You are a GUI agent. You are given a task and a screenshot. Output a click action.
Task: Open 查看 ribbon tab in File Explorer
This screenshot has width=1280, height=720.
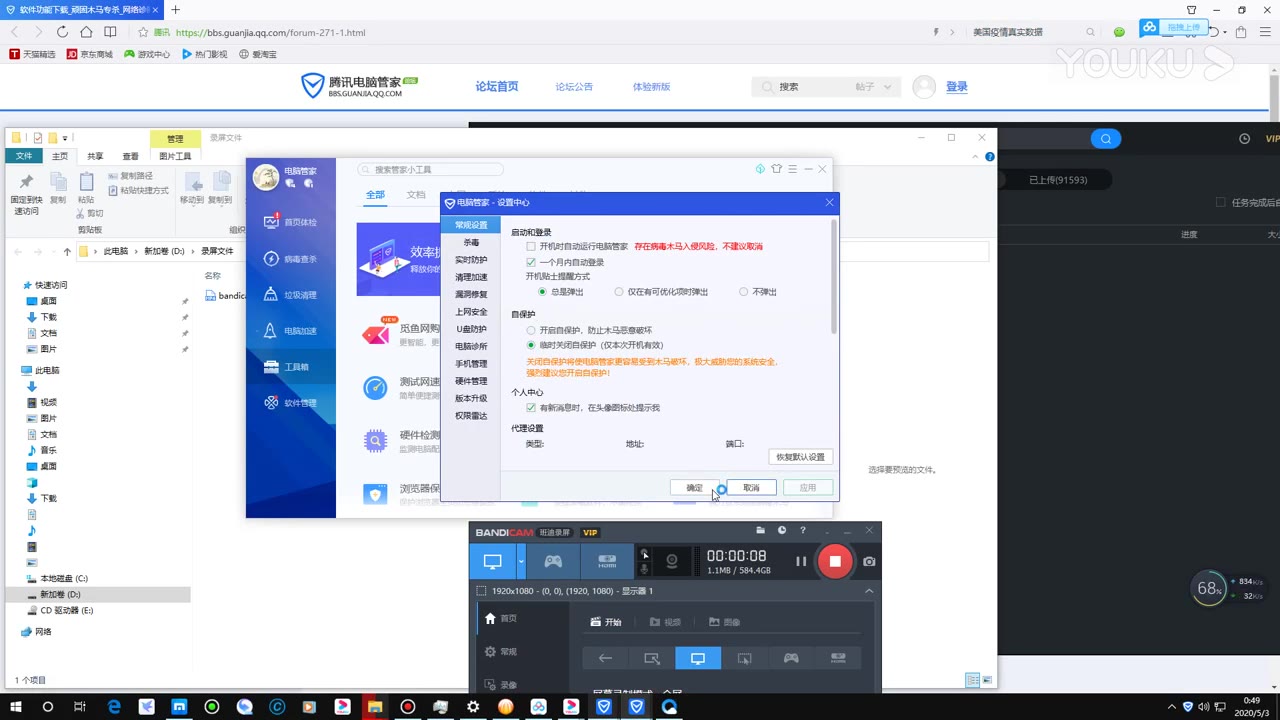click(130, 156)
